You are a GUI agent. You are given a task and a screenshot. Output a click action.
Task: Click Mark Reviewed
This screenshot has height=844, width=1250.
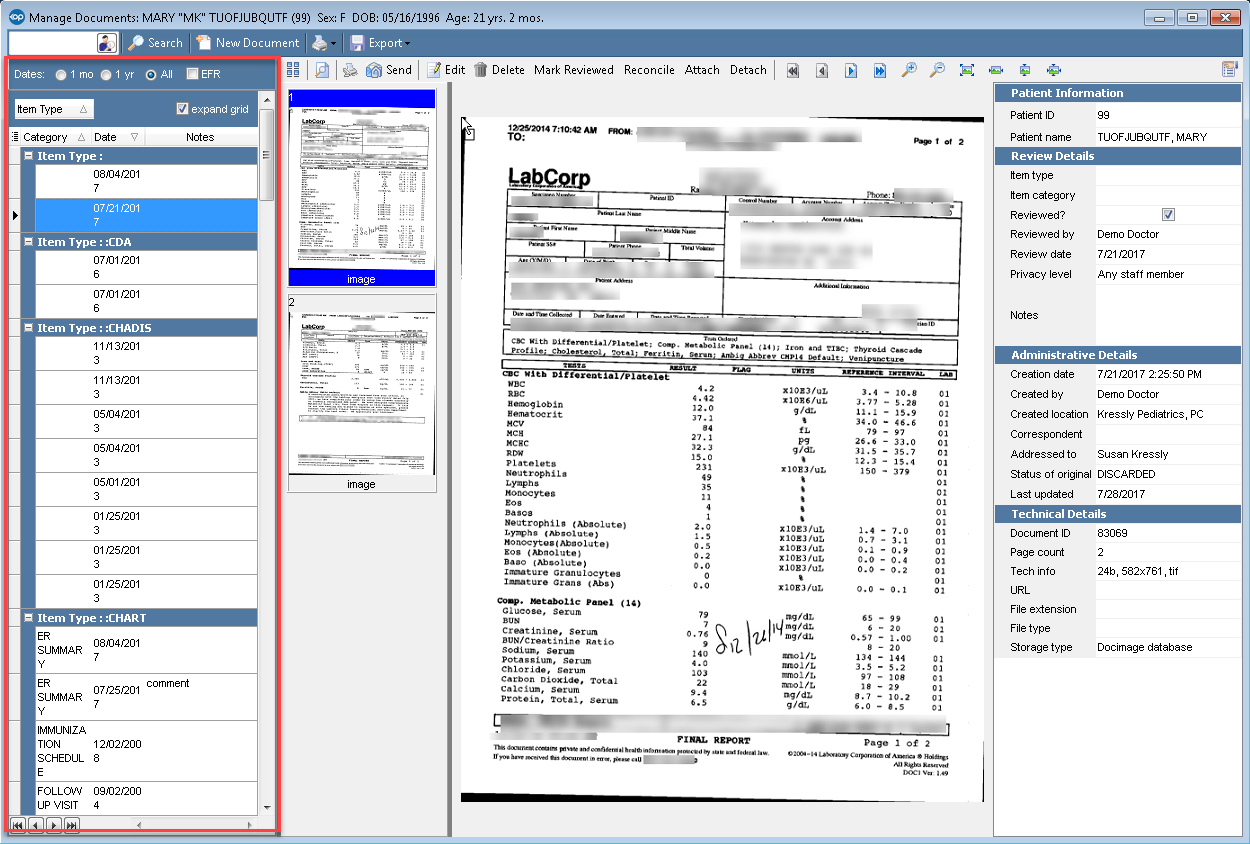[574, 70]
